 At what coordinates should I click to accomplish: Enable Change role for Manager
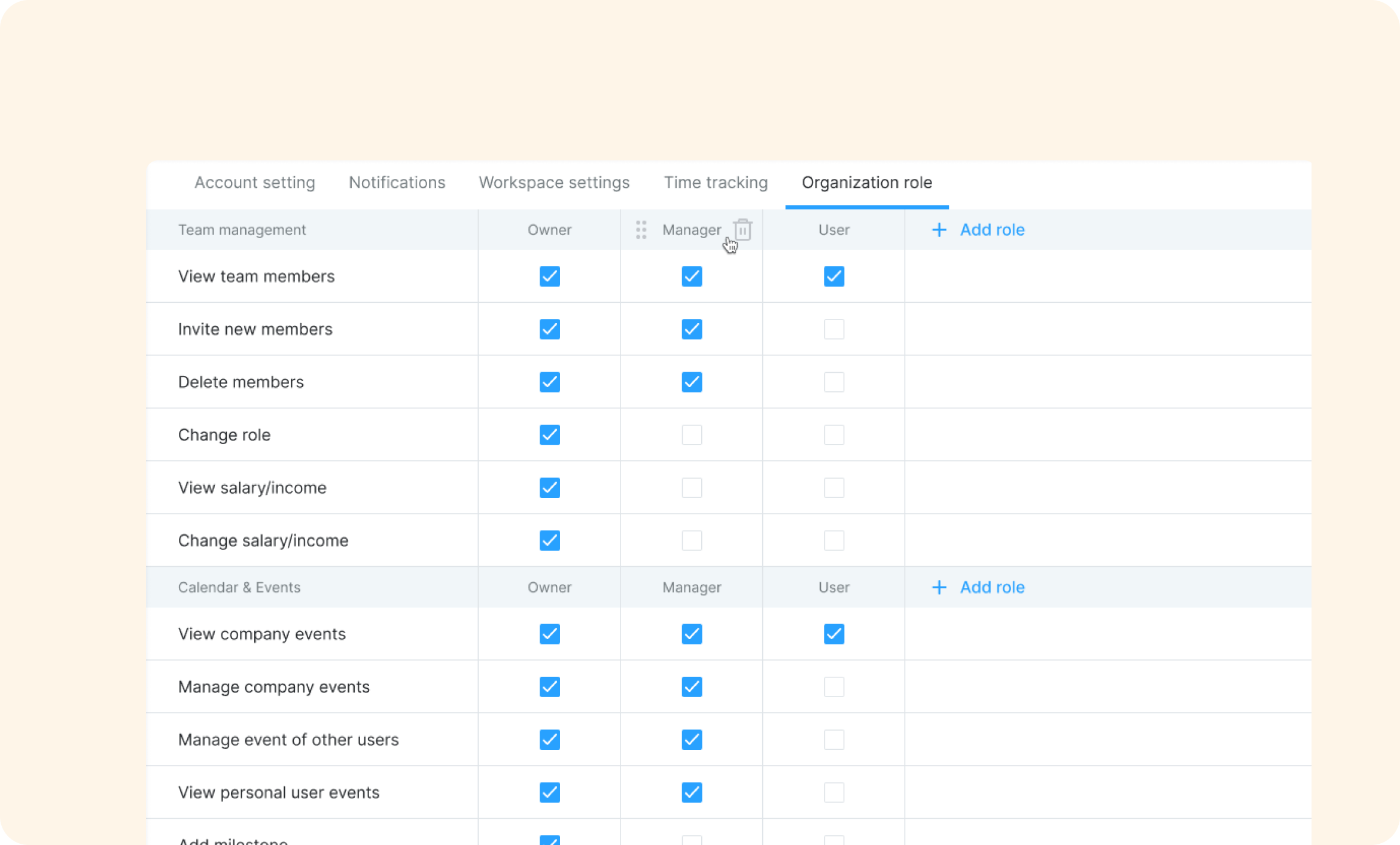coord(692,435)
